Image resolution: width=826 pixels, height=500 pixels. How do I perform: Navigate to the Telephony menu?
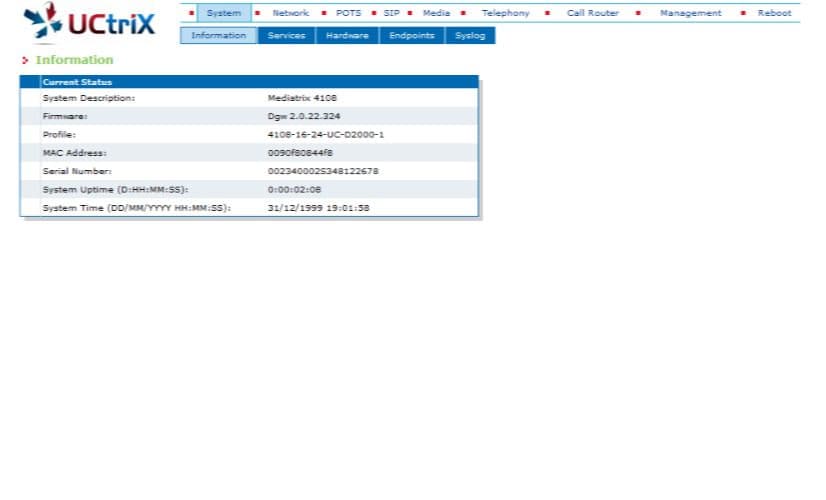coord(505,13)
